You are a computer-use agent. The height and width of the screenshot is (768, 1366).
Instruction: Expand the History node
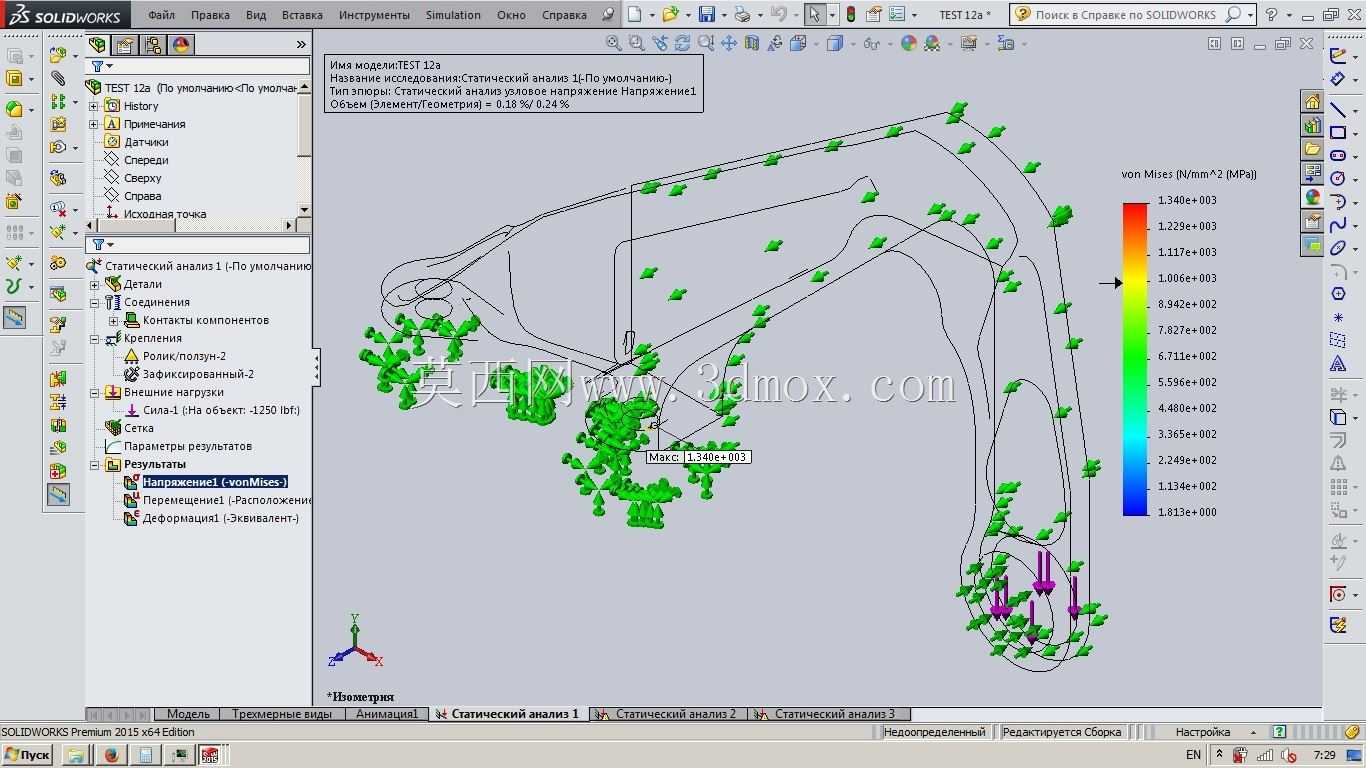click(x=94, y=106)
